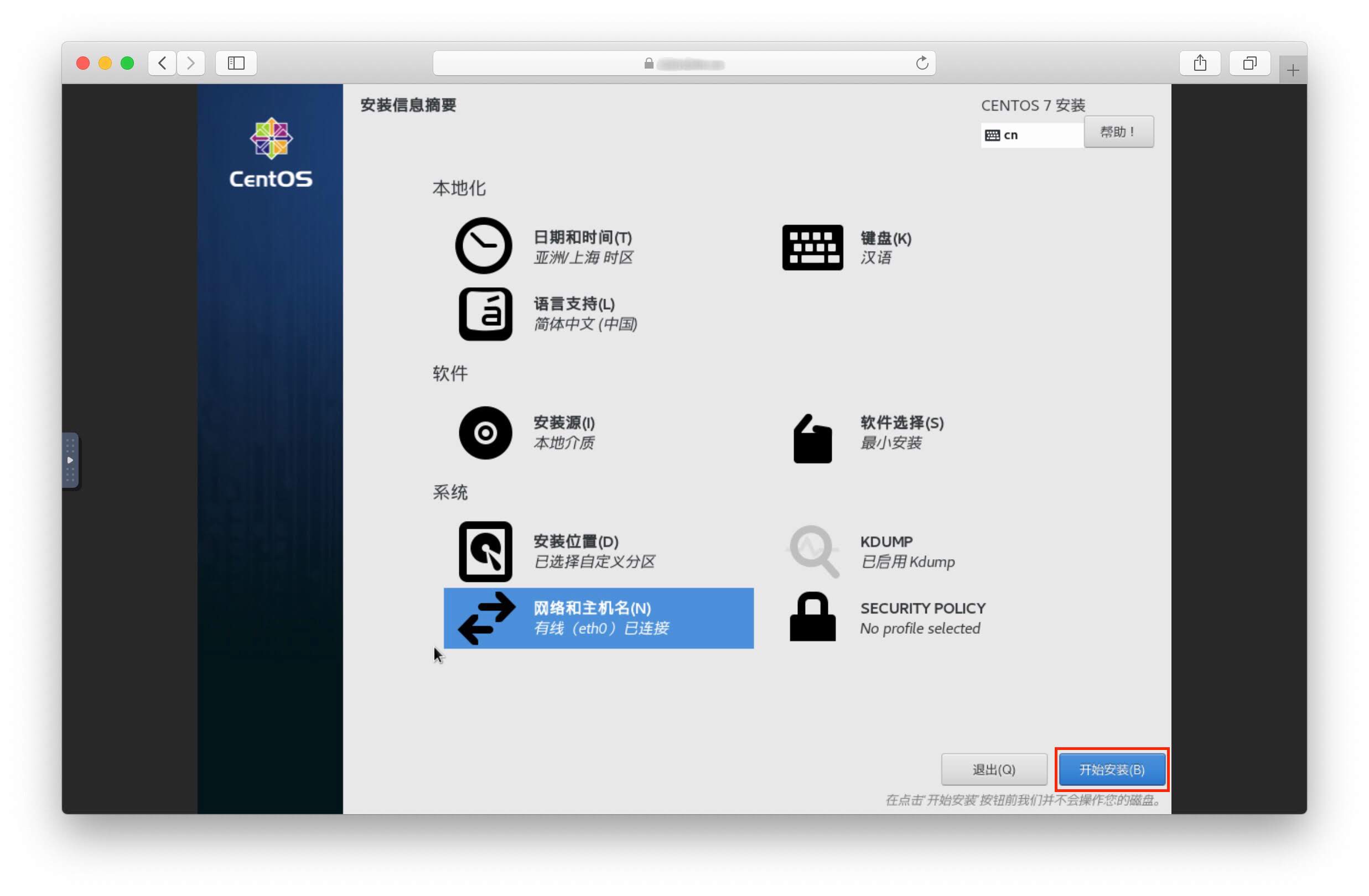Open 语言支持(L) settings
The height and width of the screenshot is (896, 1369).
tap(574, 304)
